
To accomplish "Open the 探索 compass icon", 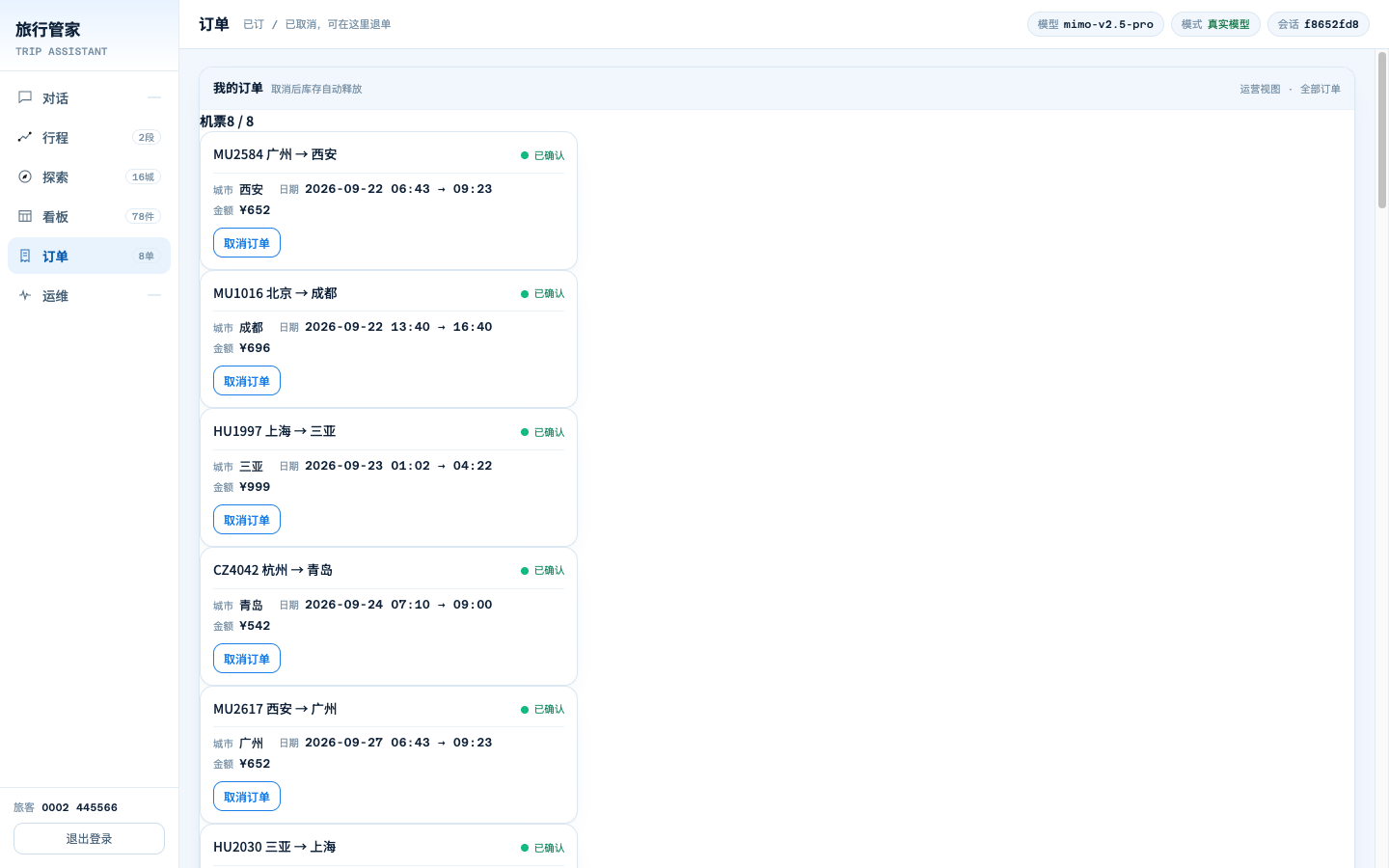I will pos(25,176).
